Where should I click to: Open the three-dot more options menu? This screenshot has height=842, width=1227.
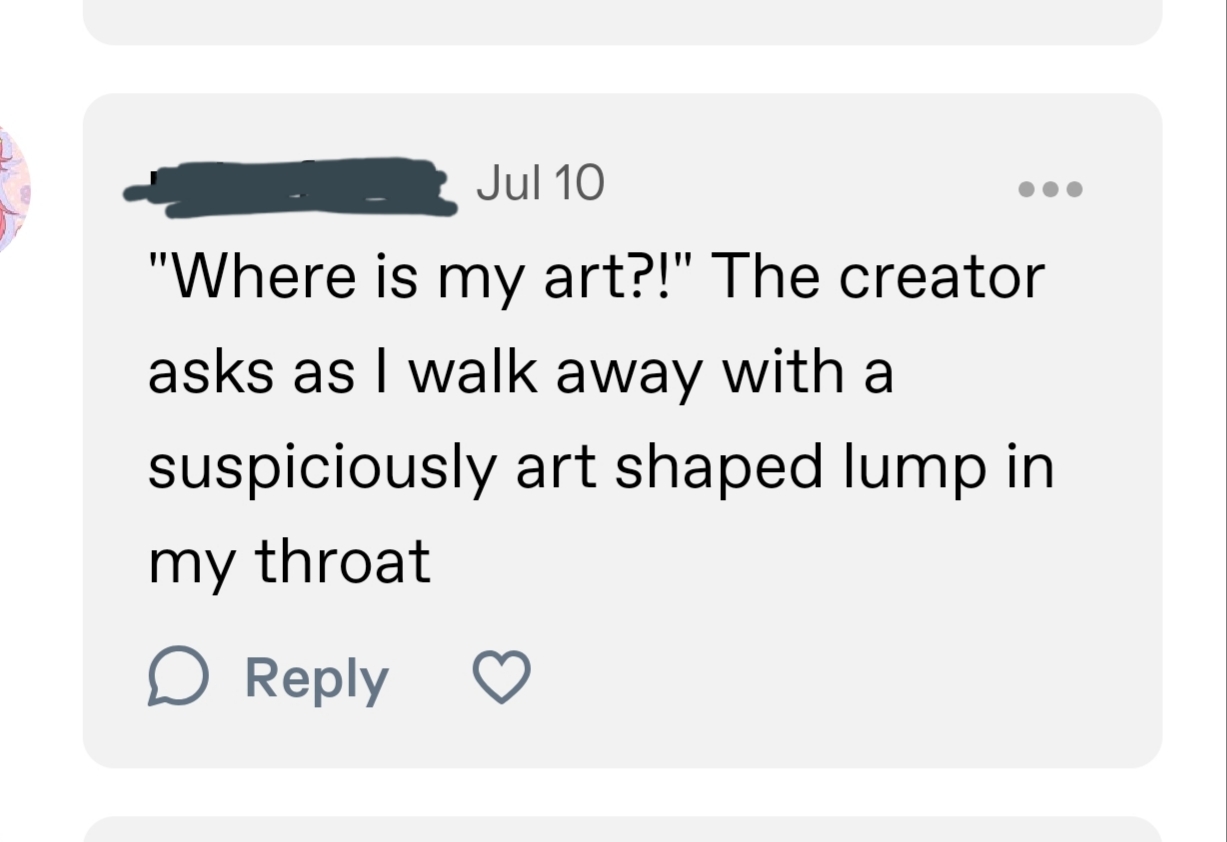point(1050,188)
